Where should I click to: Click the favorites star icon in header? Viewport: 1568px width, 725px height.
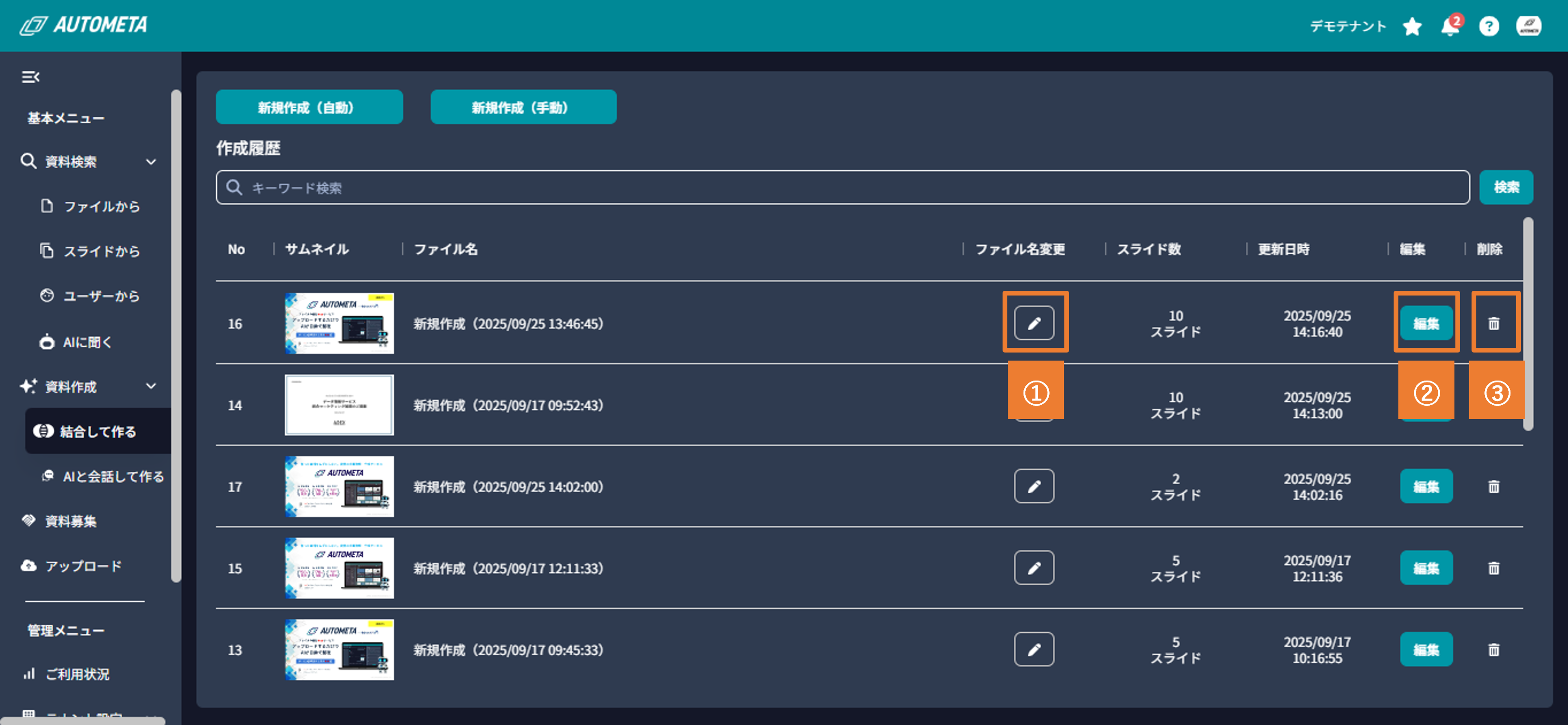1412,26
